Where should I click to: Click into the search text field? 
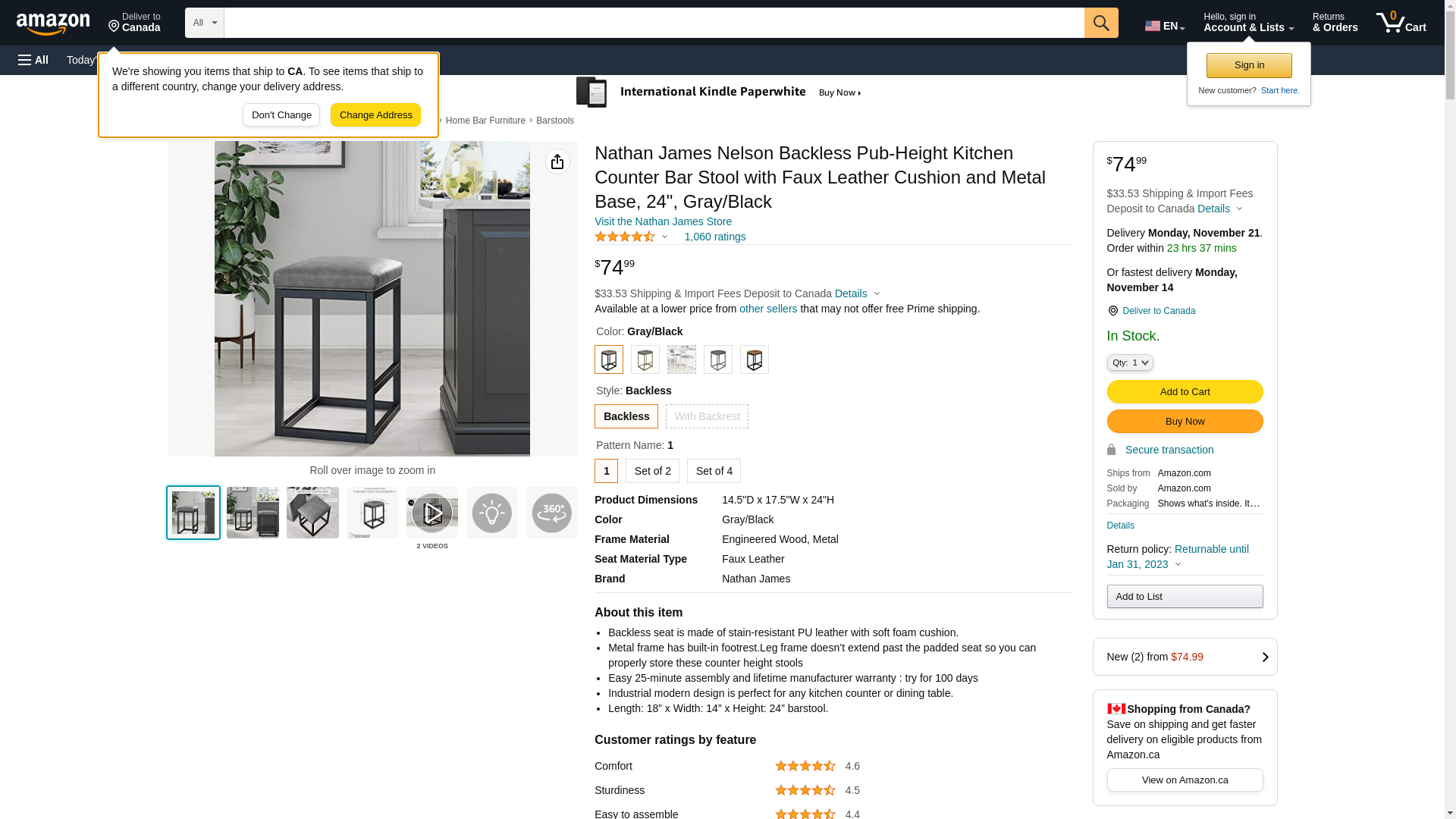click(x=654, y=23)
